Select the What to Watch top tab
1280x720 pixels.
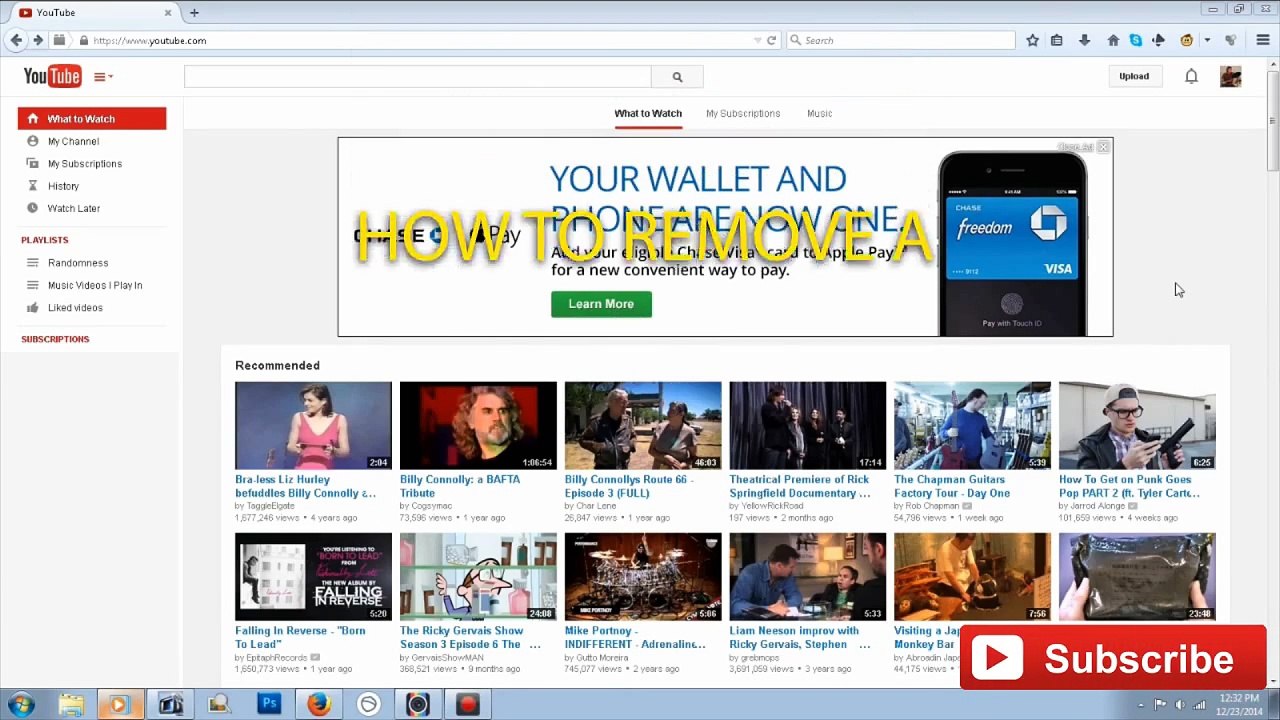click(648, 113)
